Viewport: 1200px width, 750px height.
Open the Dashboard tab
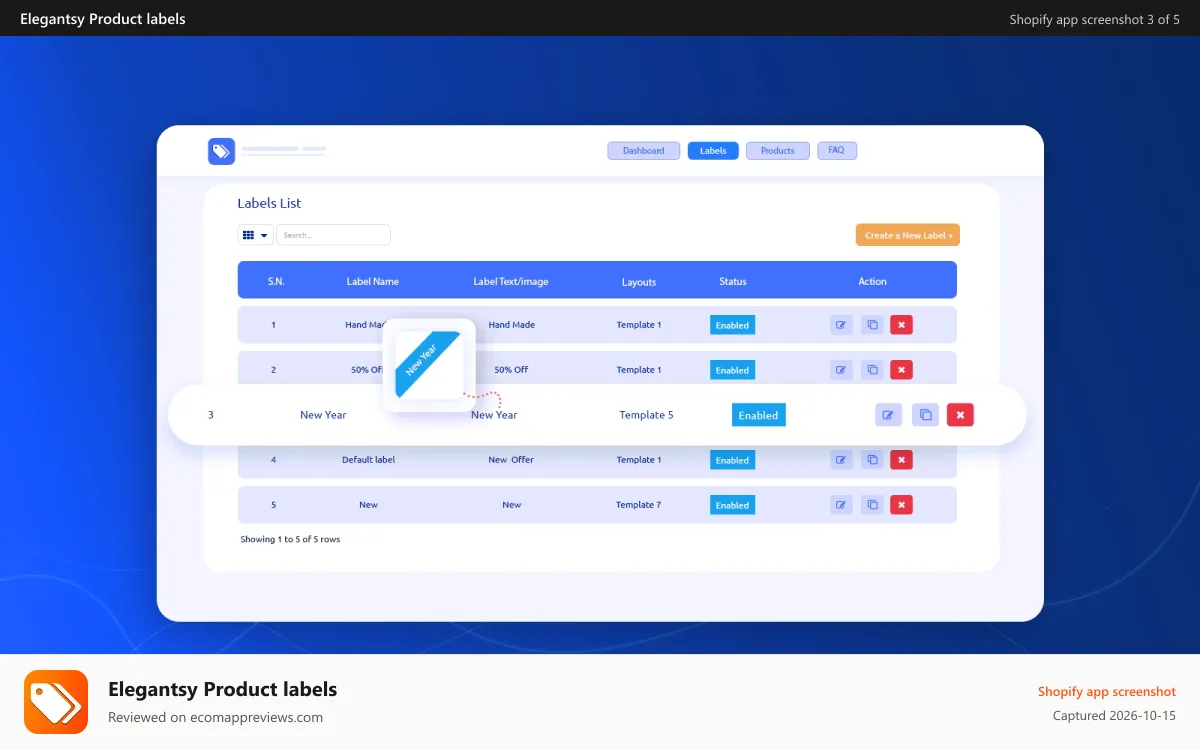(x=643, y=151)
